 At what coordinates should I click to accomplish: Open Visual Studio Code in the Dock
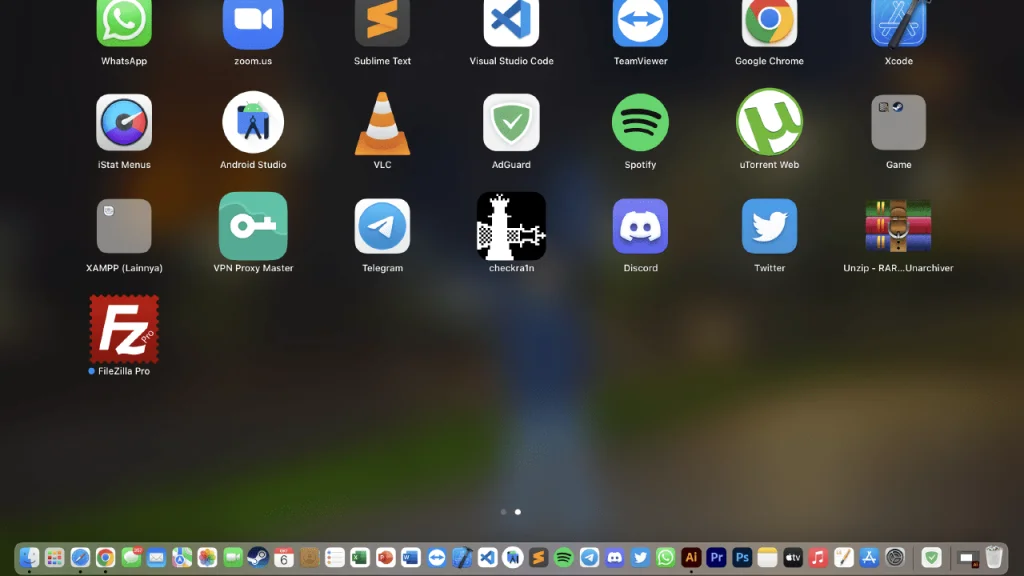coord(487,558)
